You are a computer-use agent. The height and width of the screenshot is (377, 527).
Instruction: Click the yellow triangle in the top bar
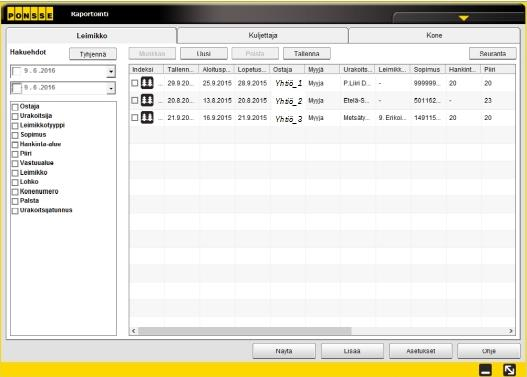[463, 18]
